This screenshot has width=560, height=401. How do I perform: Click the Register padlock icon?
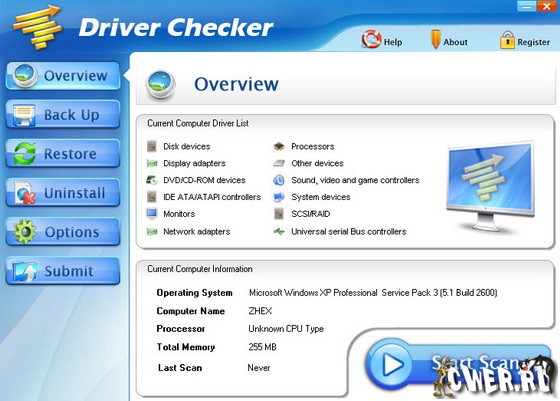(x=507, y=40)
